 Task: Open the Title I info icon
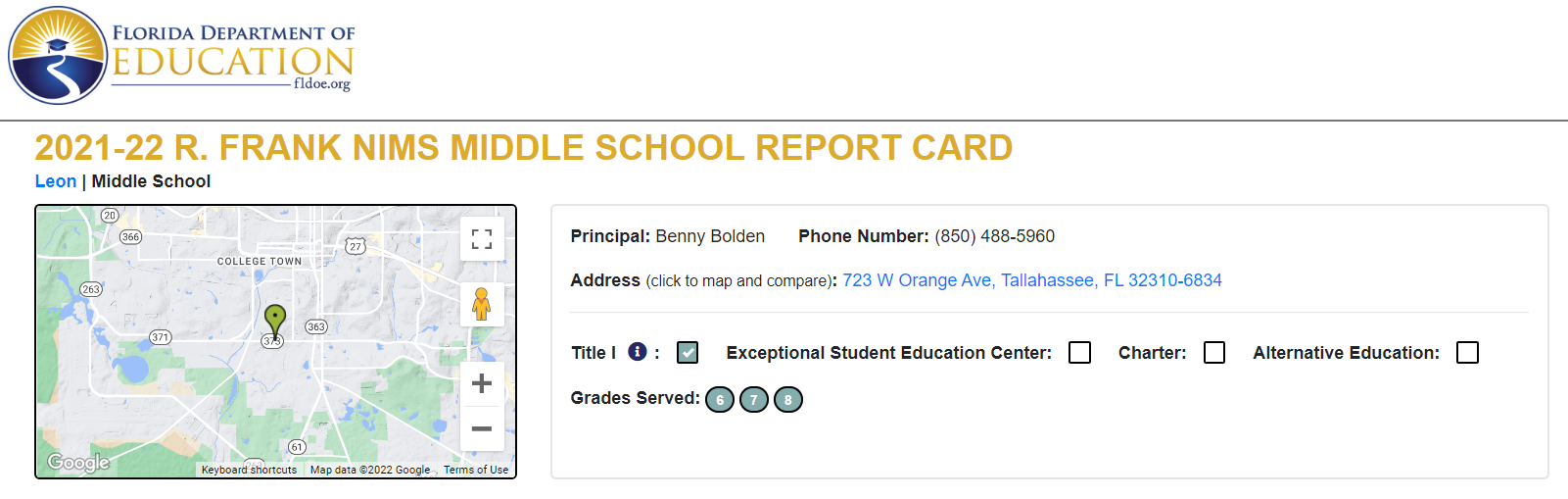coord(638,351)
